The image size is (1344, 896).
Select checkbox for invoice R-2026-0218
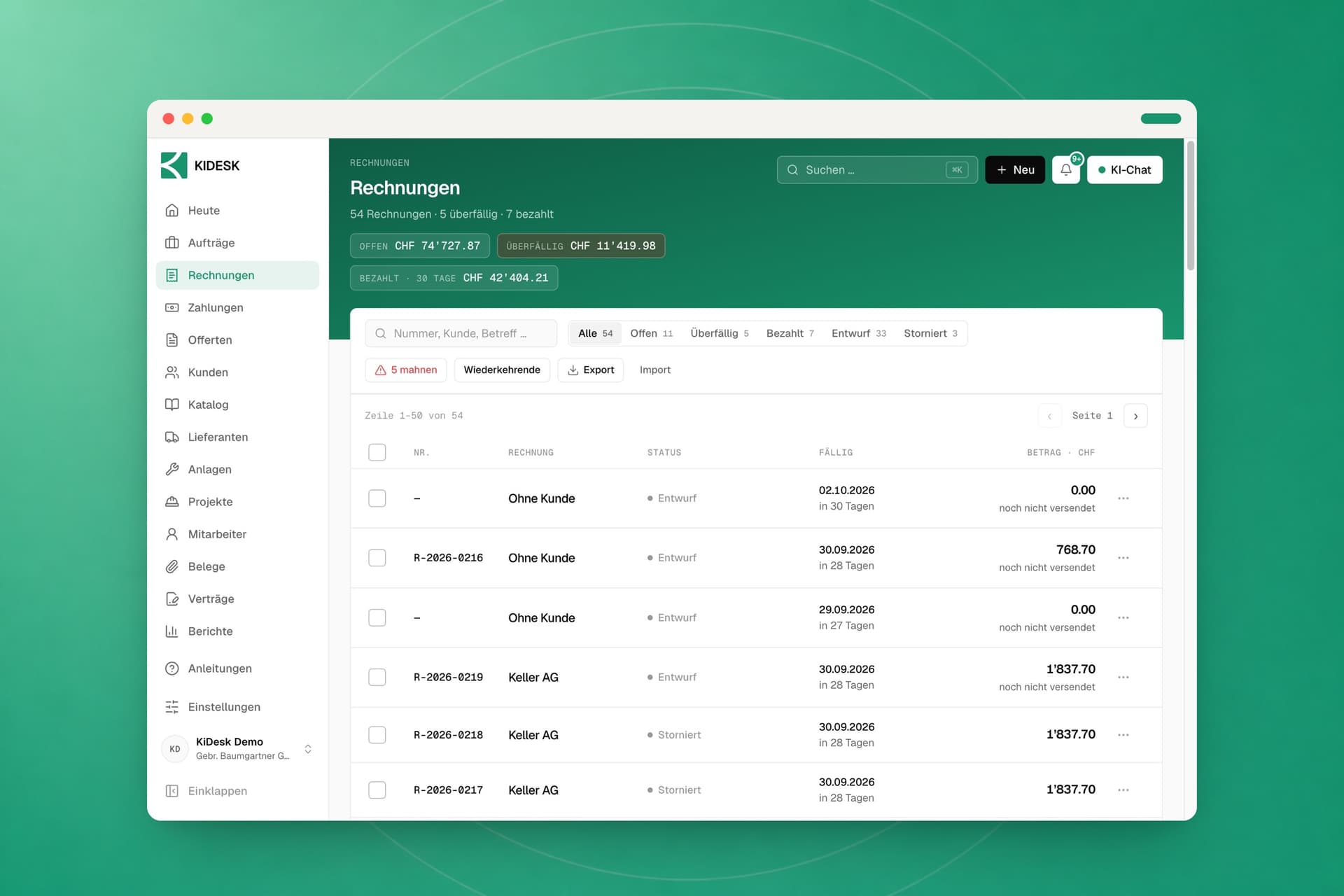coord(377,734)
